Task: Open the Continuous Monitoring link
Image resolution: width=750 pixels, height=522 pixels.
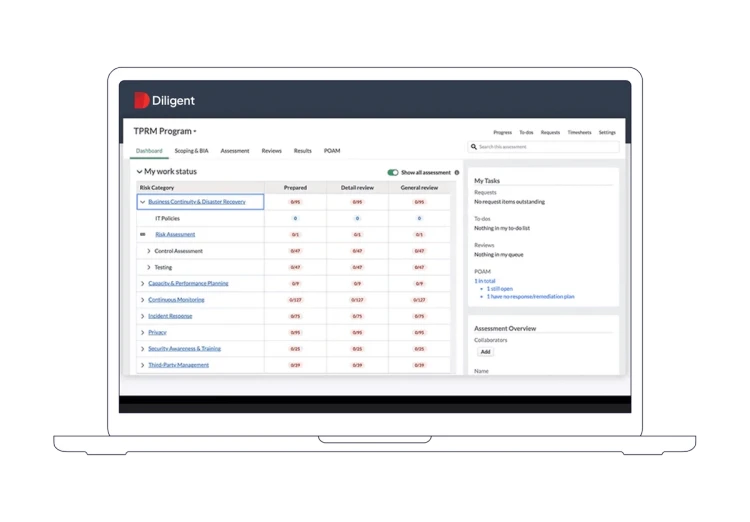Action: pyautogui.click(x=176, y=300)
